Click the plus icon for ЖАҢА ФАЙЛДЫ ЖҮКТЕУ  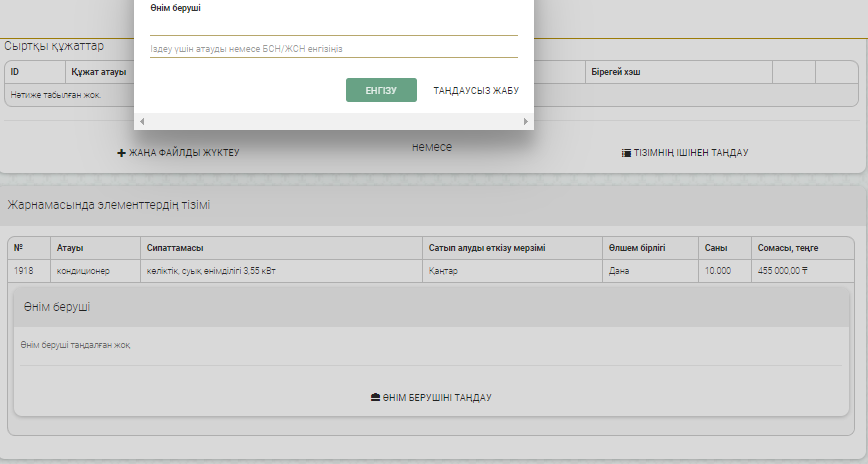click(122, 153)
